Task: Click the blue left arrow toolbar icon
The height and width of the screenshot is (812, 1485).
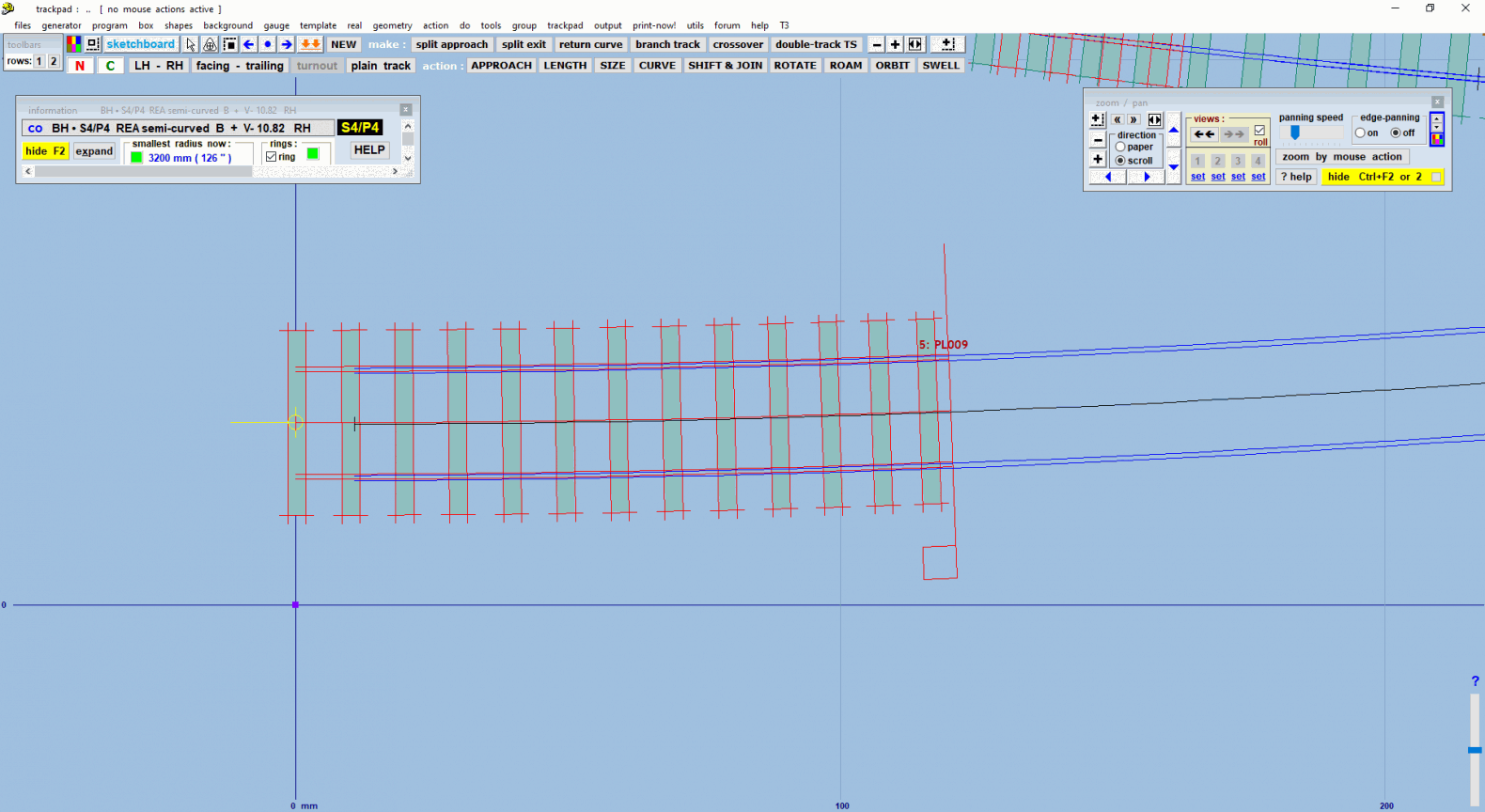Action: 248,44
